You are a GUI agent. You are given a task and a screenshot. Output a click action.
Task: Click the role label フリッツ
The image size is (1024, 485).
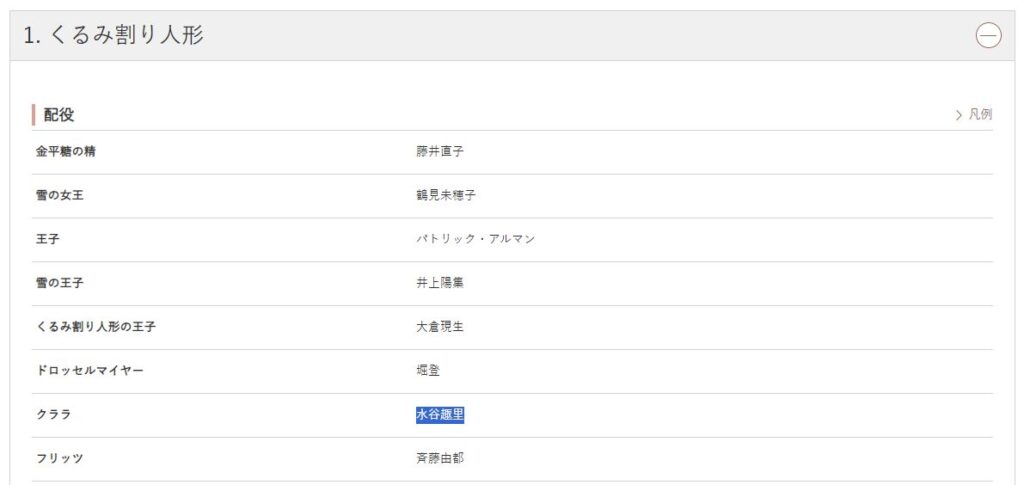59,458
